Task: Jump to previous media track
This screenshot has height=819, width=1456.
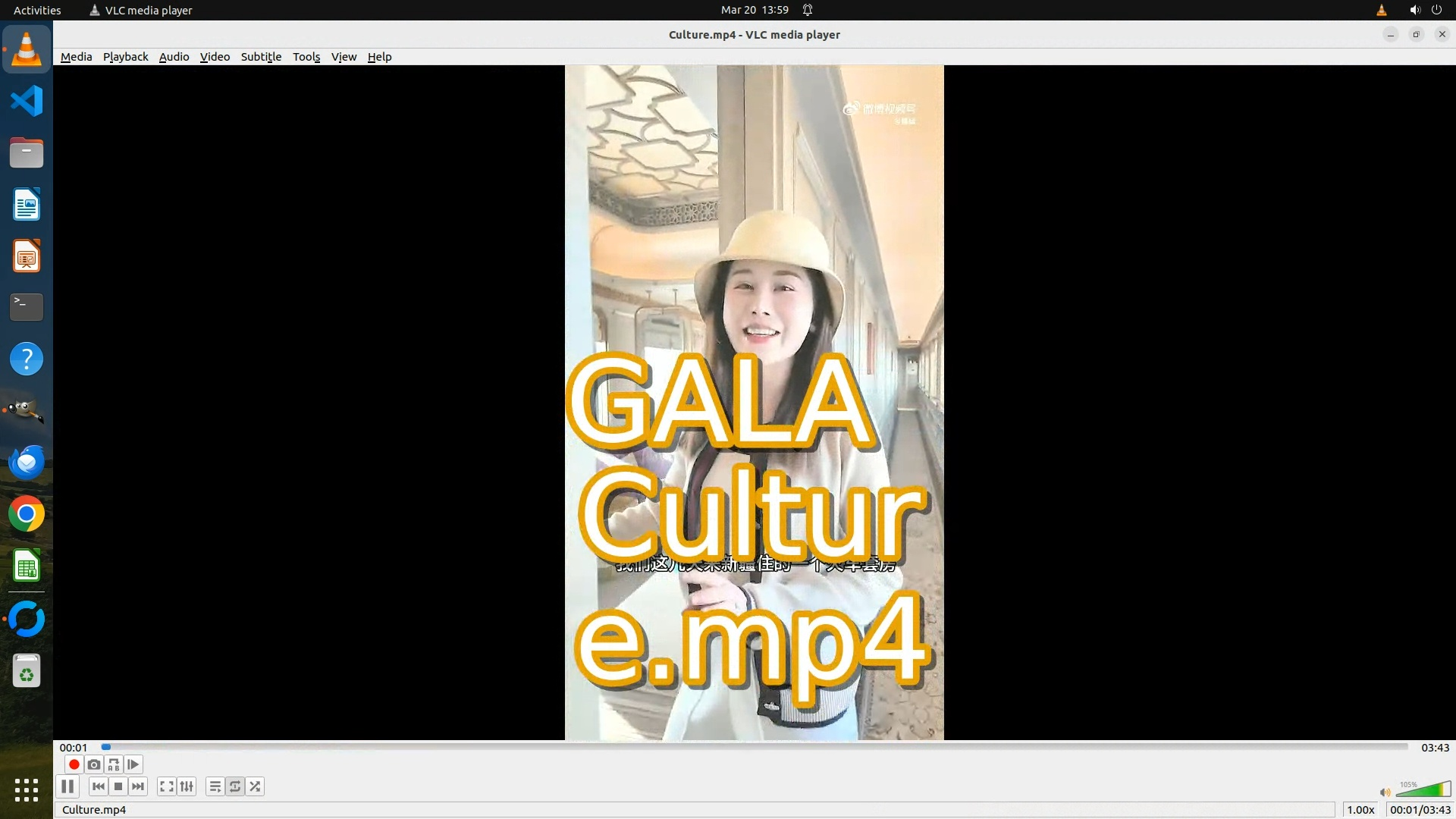Action: [99, 786]
